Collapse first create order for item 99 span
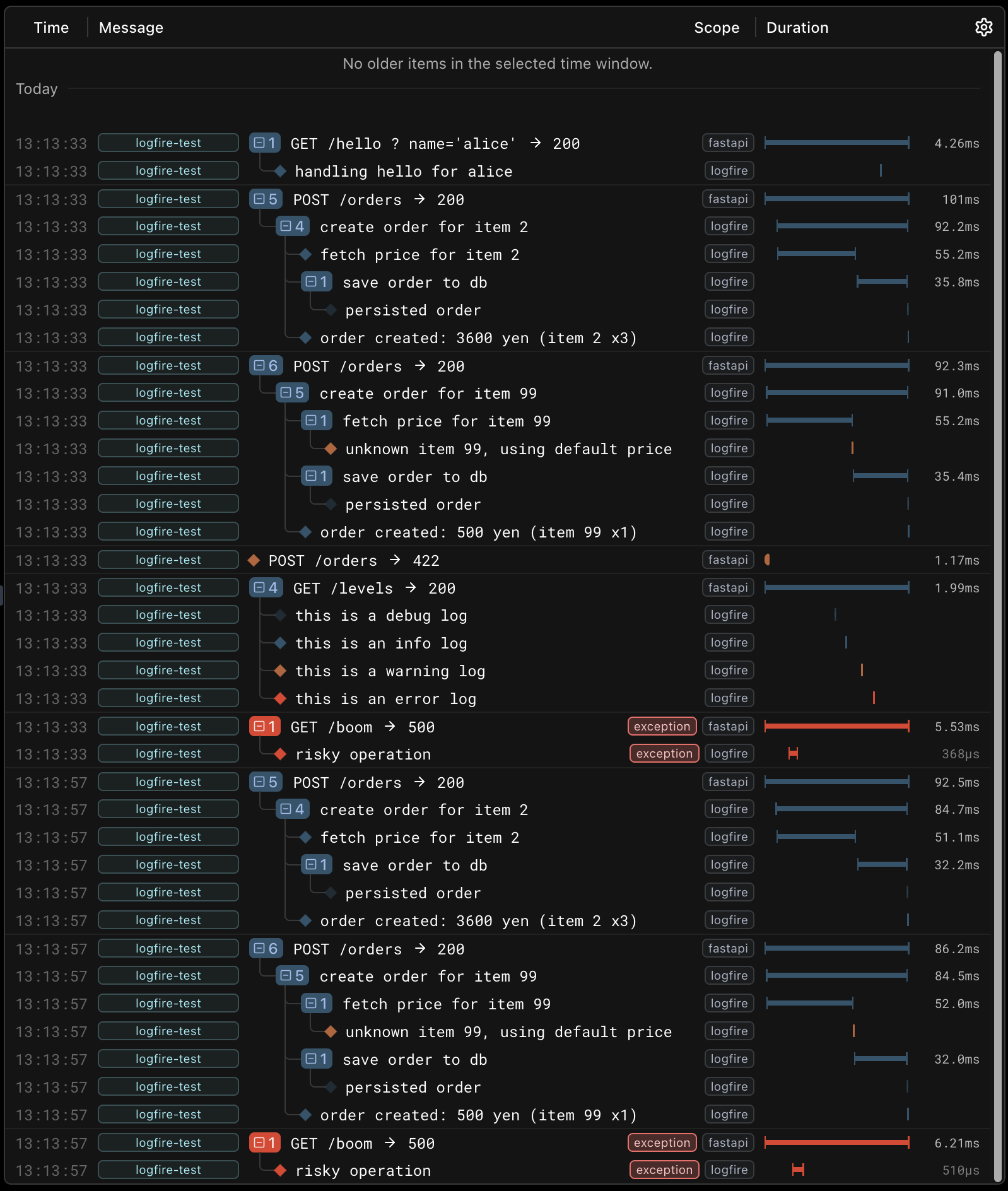 (x=292, y=393)
